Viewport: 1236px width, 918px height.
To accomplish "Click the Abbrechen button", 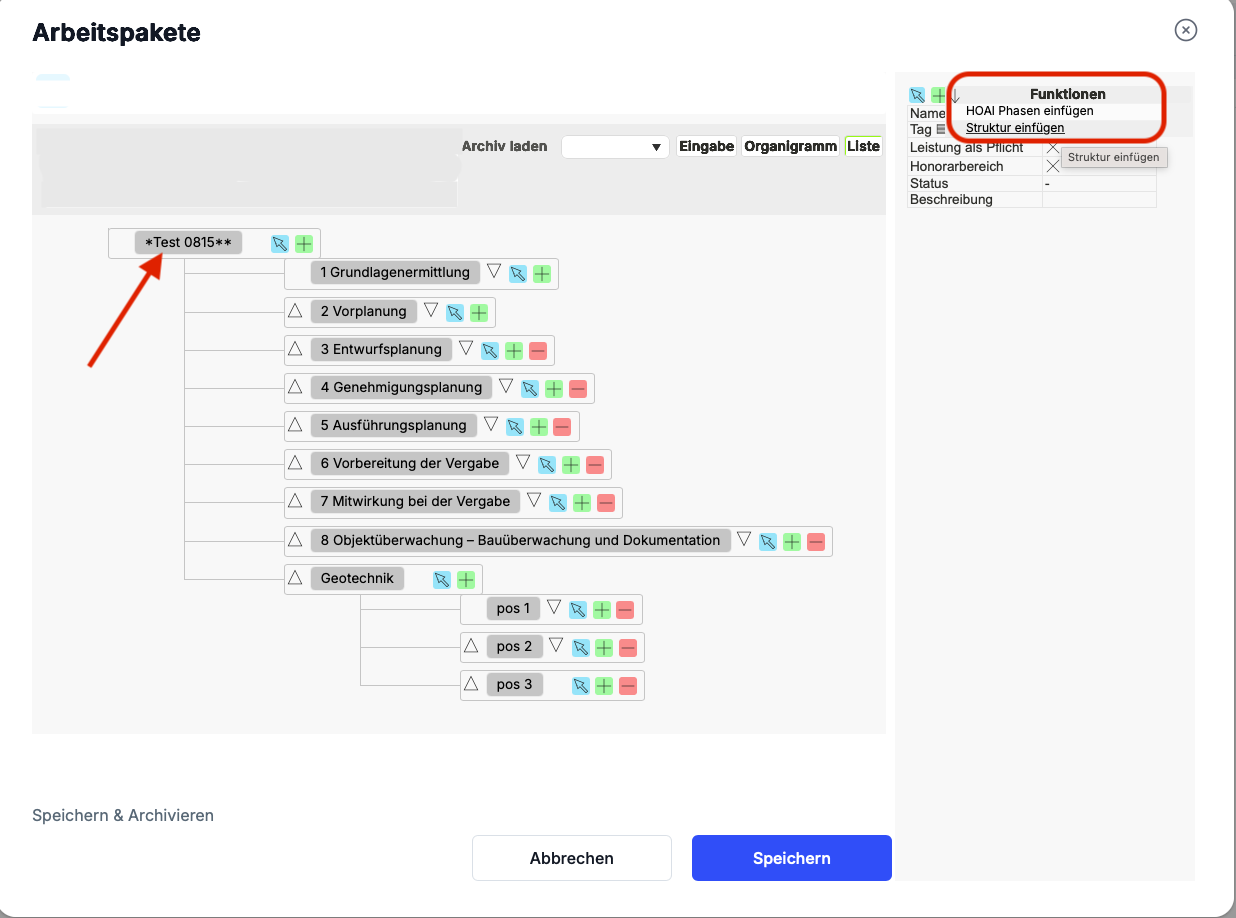I will pos(572,858).
